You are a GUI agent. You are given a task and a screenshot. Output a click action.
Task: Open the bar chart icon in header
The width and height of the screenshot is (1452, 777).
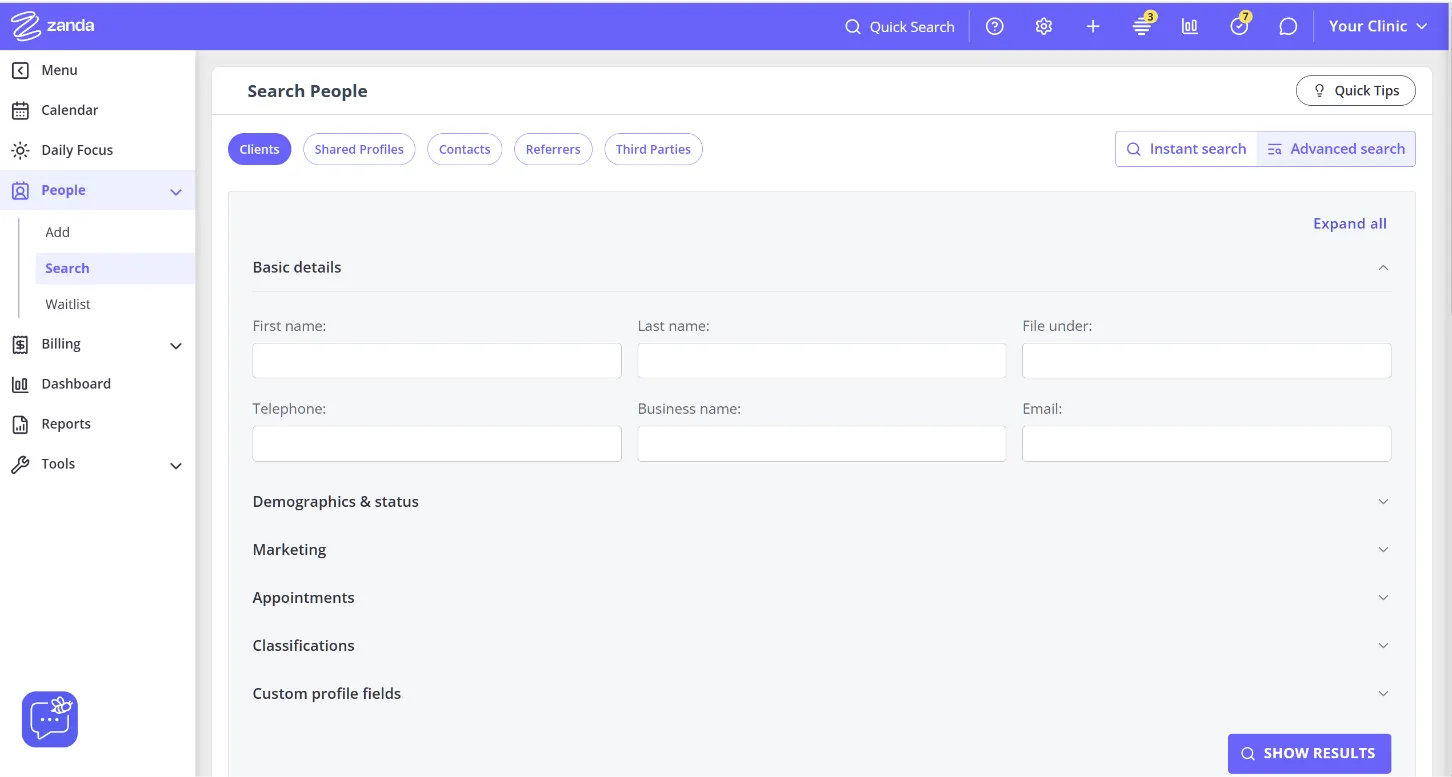(1190, 27)
